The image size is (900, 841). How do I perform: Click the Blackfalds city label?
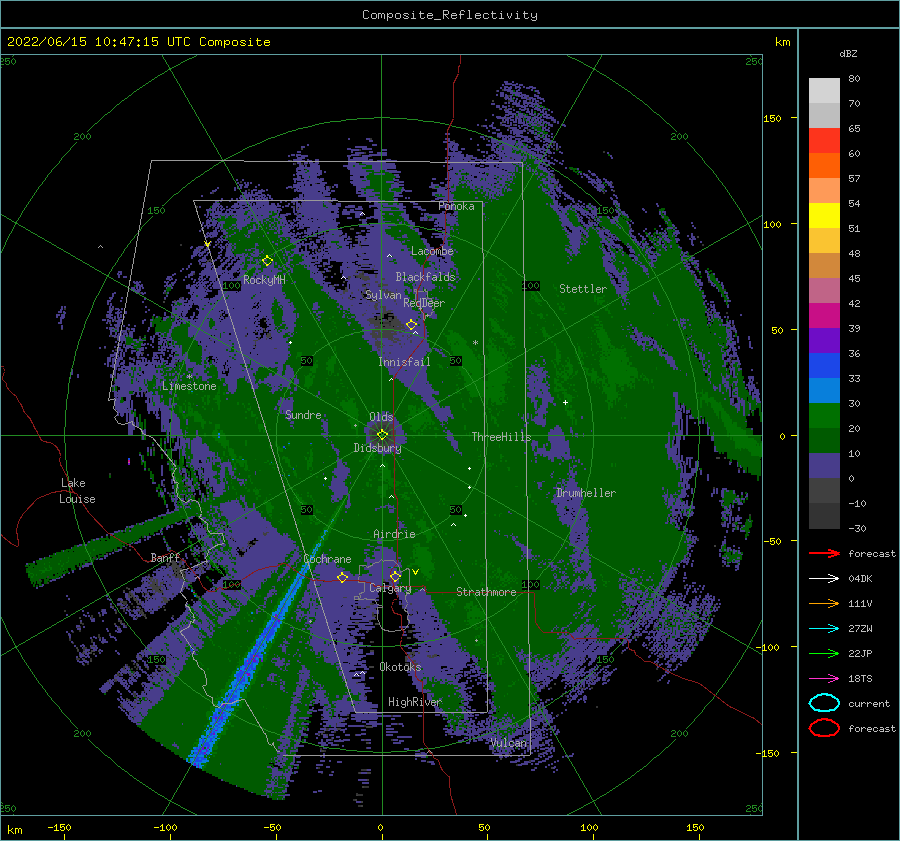[x=425, y=277]
